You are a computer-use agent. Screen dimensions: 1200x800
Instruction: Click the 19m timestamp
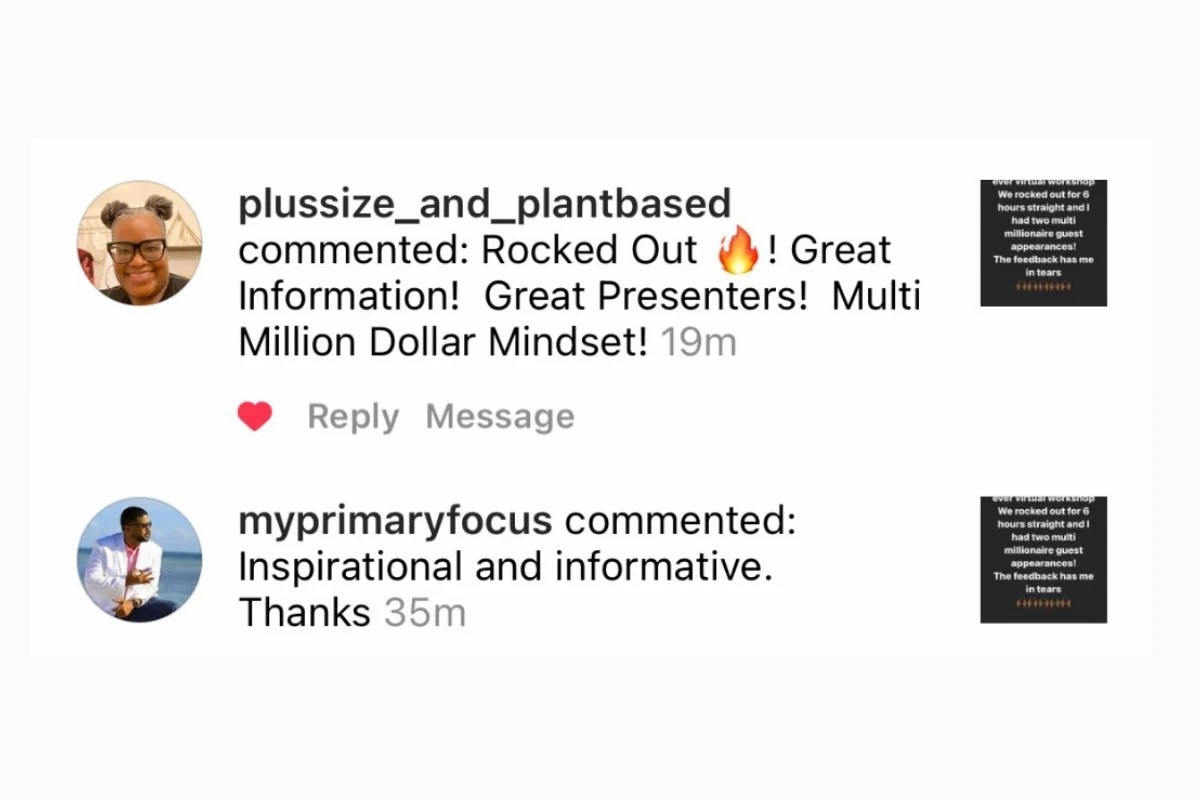point(700,343)
